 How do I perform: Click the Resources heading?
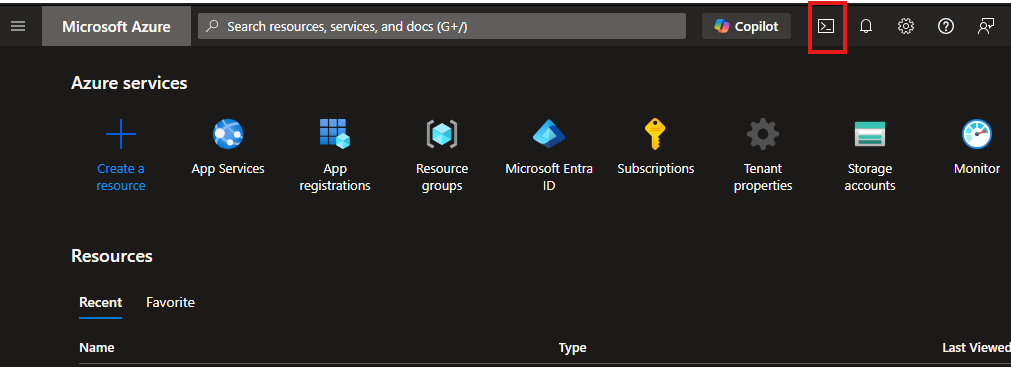112,256
